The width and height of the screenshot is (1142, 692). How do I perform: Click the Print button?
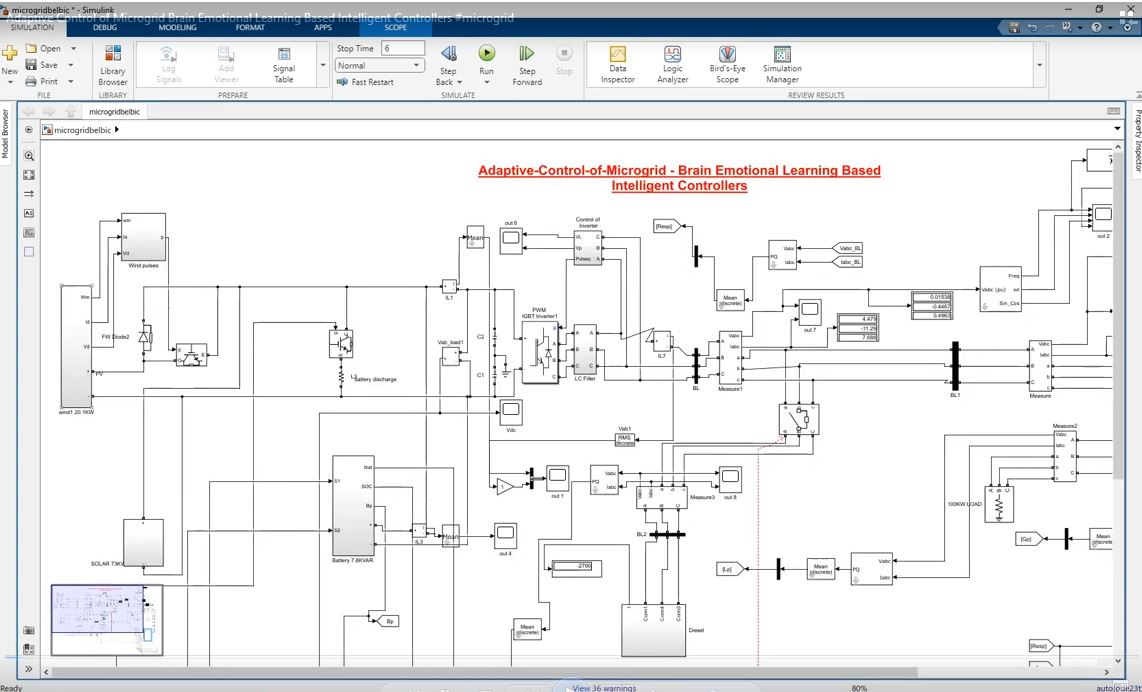(x=42, y=82)
